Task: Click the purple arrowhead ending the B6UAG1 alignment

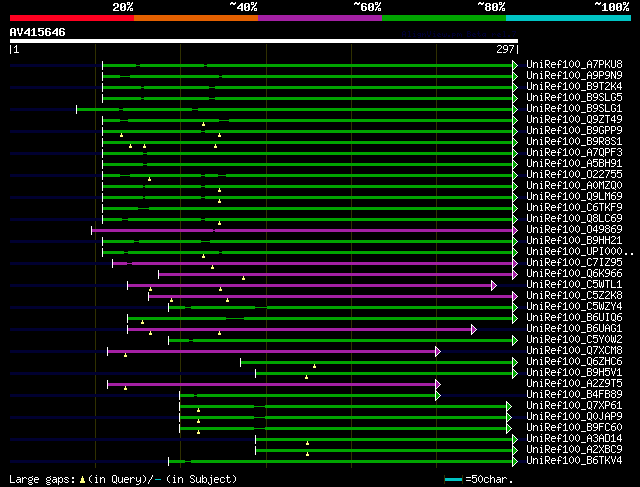Action: tap(474, 329)
